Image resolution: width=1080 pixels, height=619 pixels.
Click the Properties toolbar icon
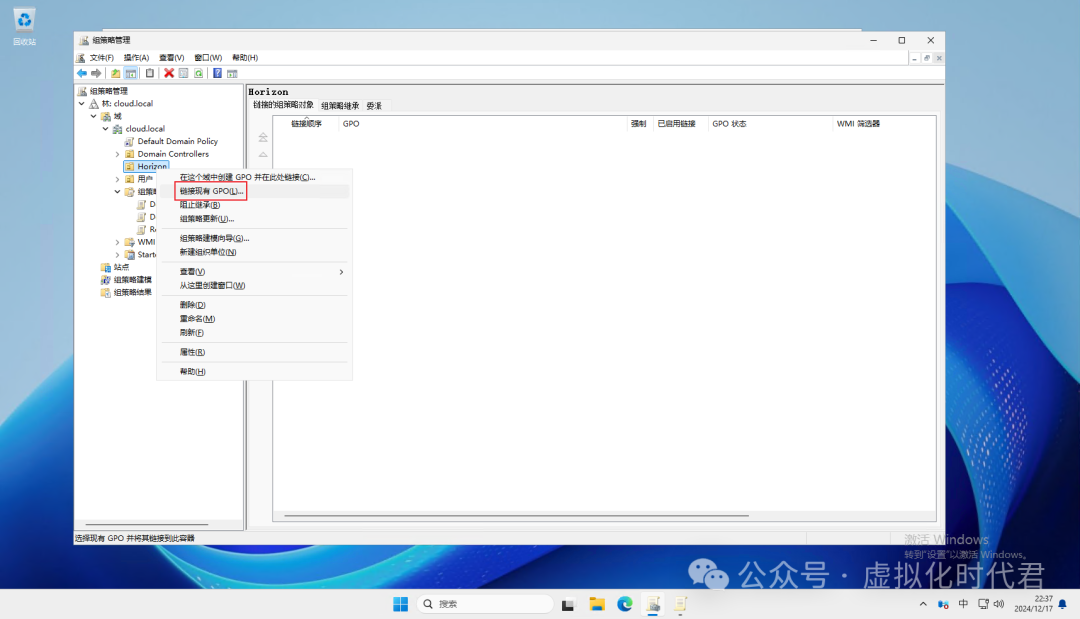coord(183,73)
